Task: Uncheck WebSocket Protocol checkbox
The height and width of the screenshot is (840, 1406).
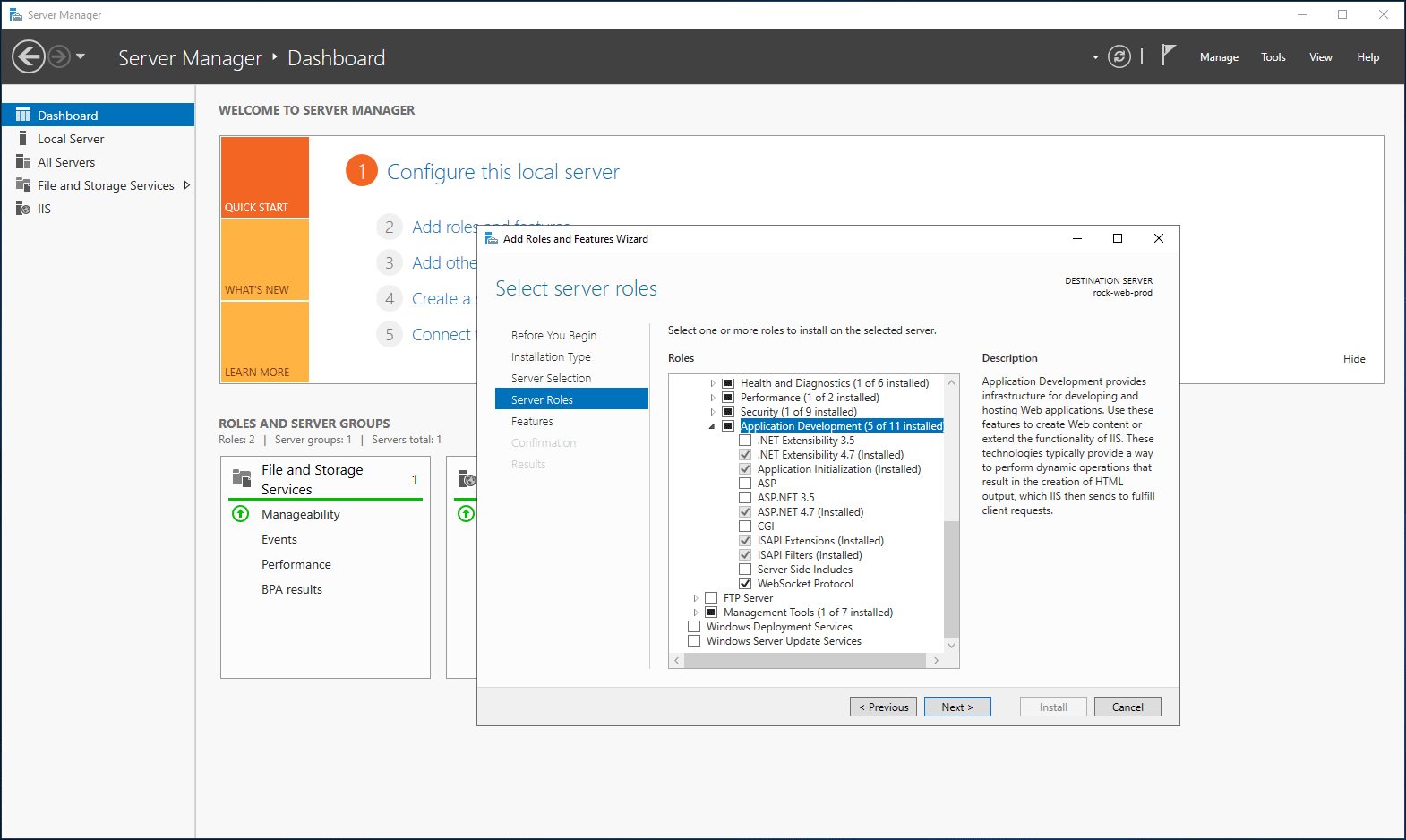Action: 745,584
